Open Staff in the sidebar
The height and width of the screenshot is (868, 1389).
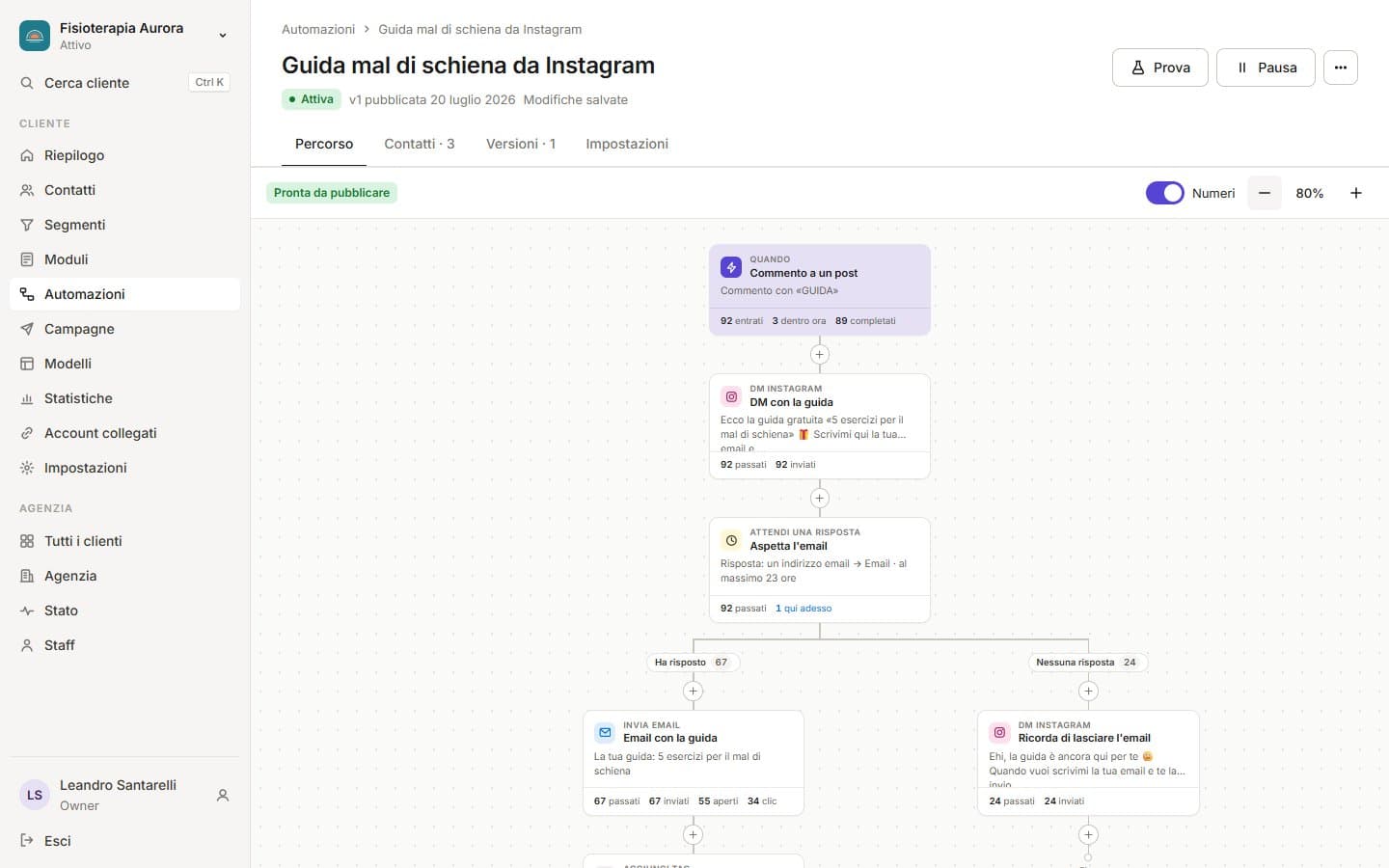pos(124,645)
